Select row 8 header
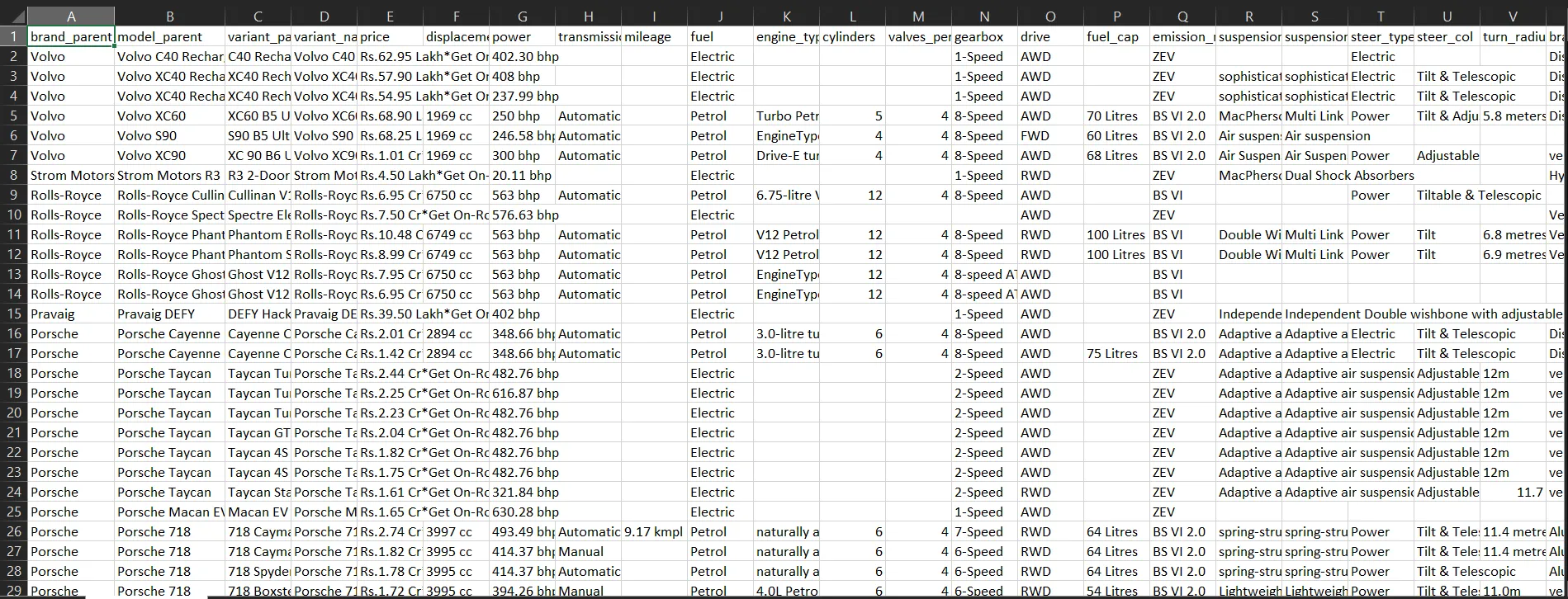This screenshot has width=1568, height=599. click(x=13, y=175)
